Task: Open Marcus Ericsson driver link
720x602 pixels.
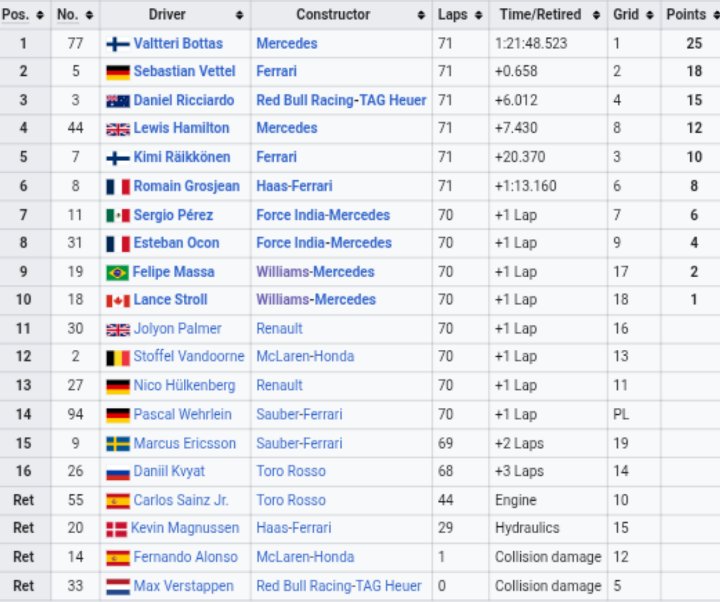Action: (185, 443)
